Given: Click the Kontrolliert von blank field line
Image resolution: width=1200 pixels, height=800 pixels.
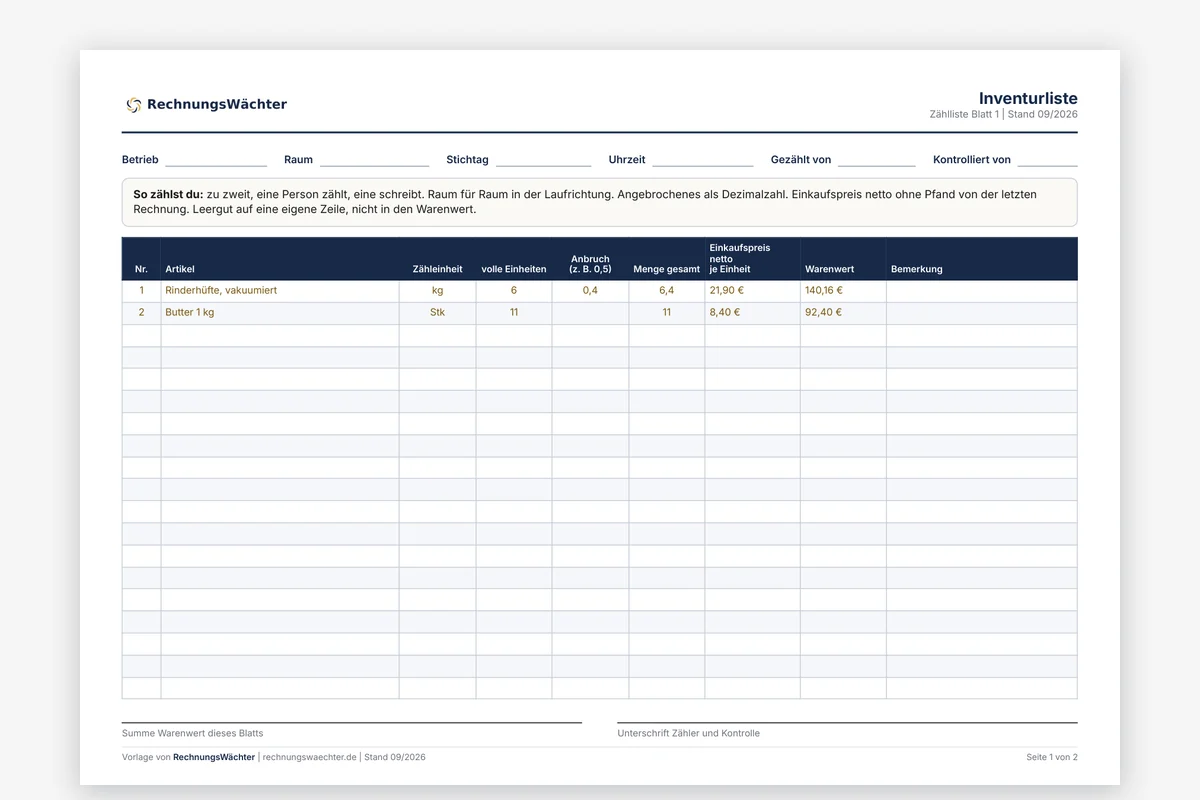Looking at the screenshot, I should 1048,165.
